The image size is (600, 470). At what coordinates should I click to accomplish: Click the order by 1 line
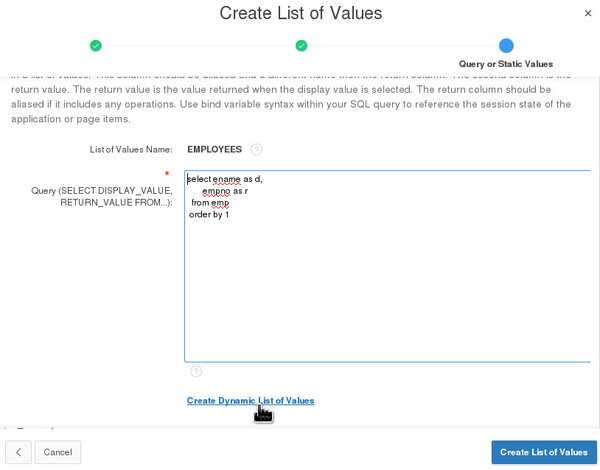pos(209,215)
